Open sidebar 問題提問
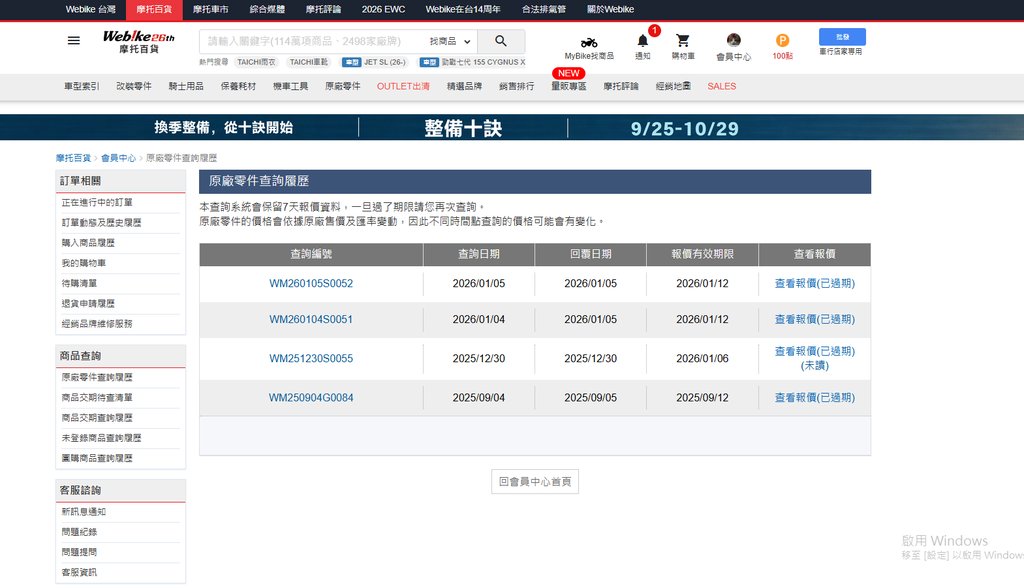The height and width of the screenshot is (588, 1024). 79,553
